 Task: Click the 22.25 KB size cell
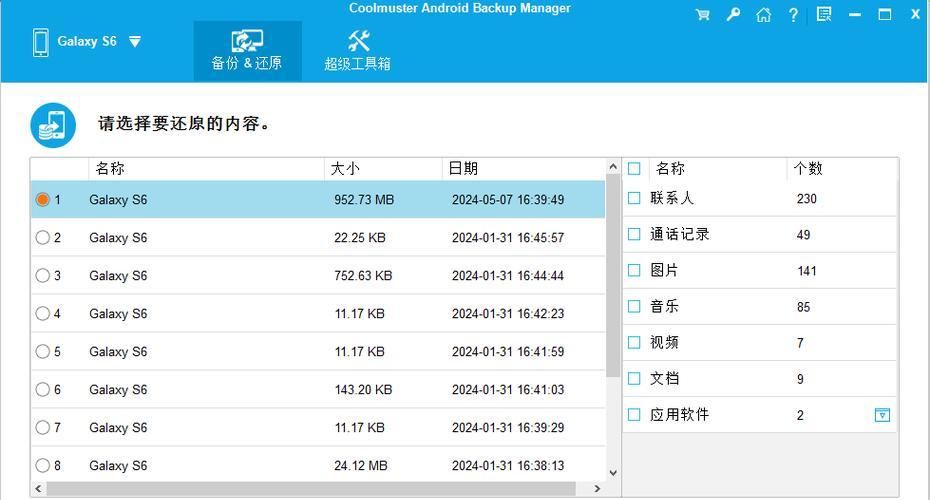pos(359,238)
